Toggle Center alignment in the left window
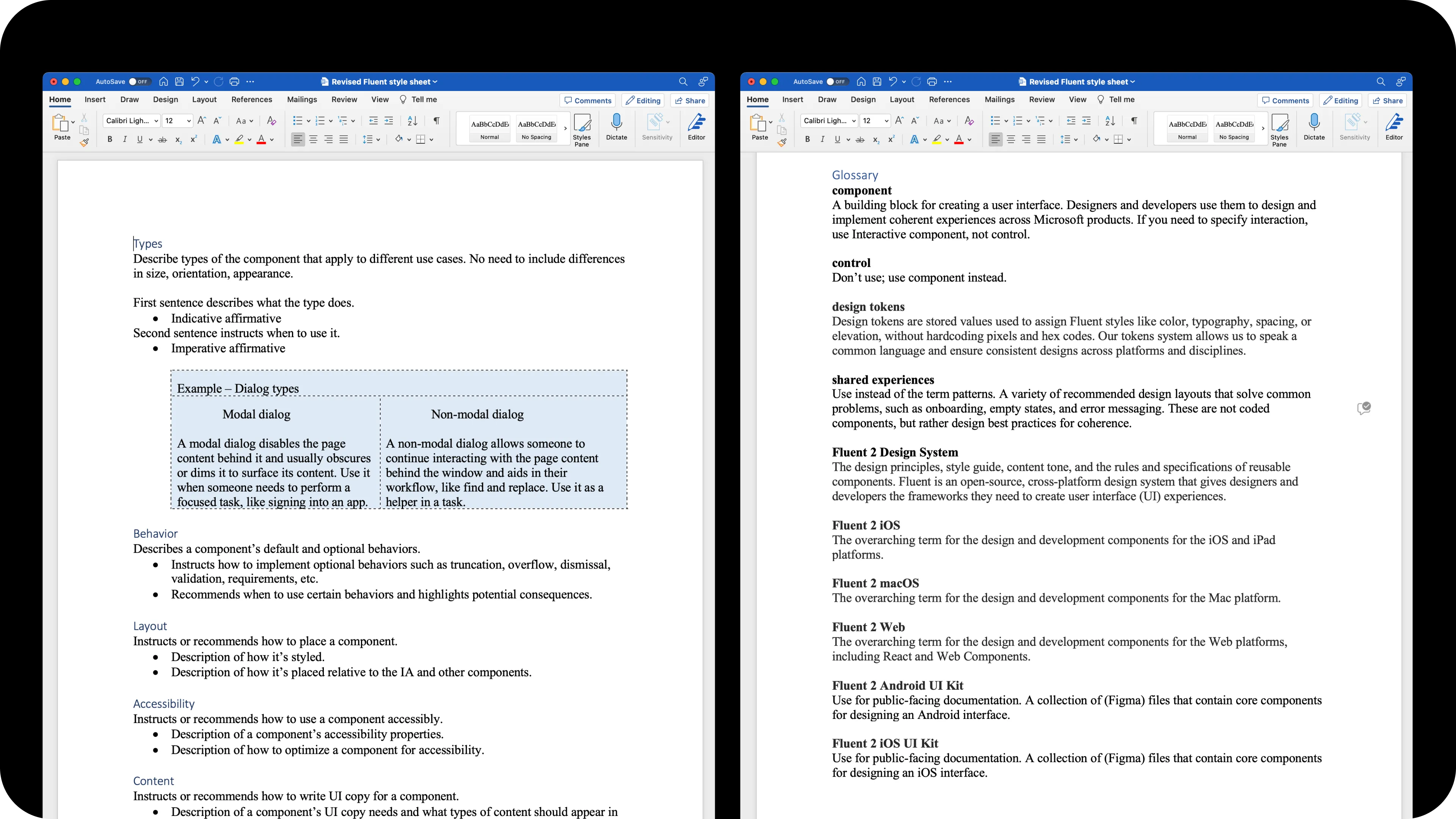The height and width of the screenshot is (819, 1456). click(313, 139)
